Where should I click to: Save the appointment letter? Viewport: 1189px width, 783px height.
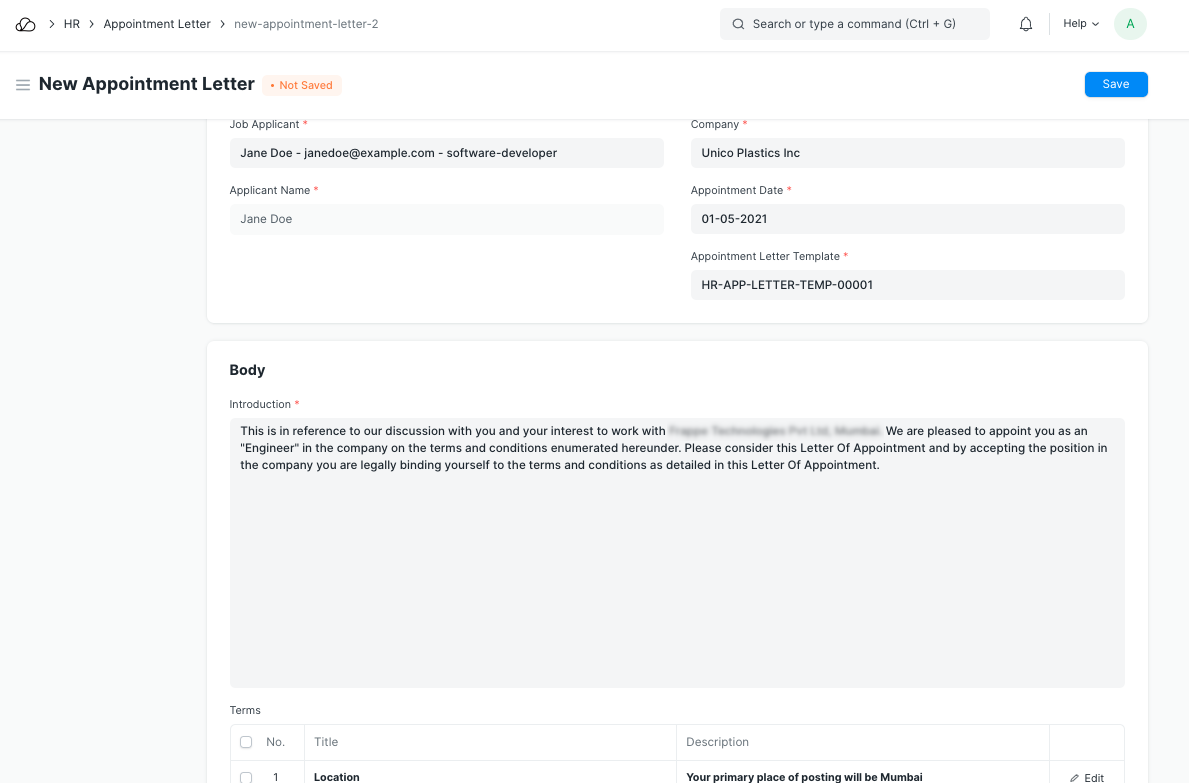pos(1115,84)
